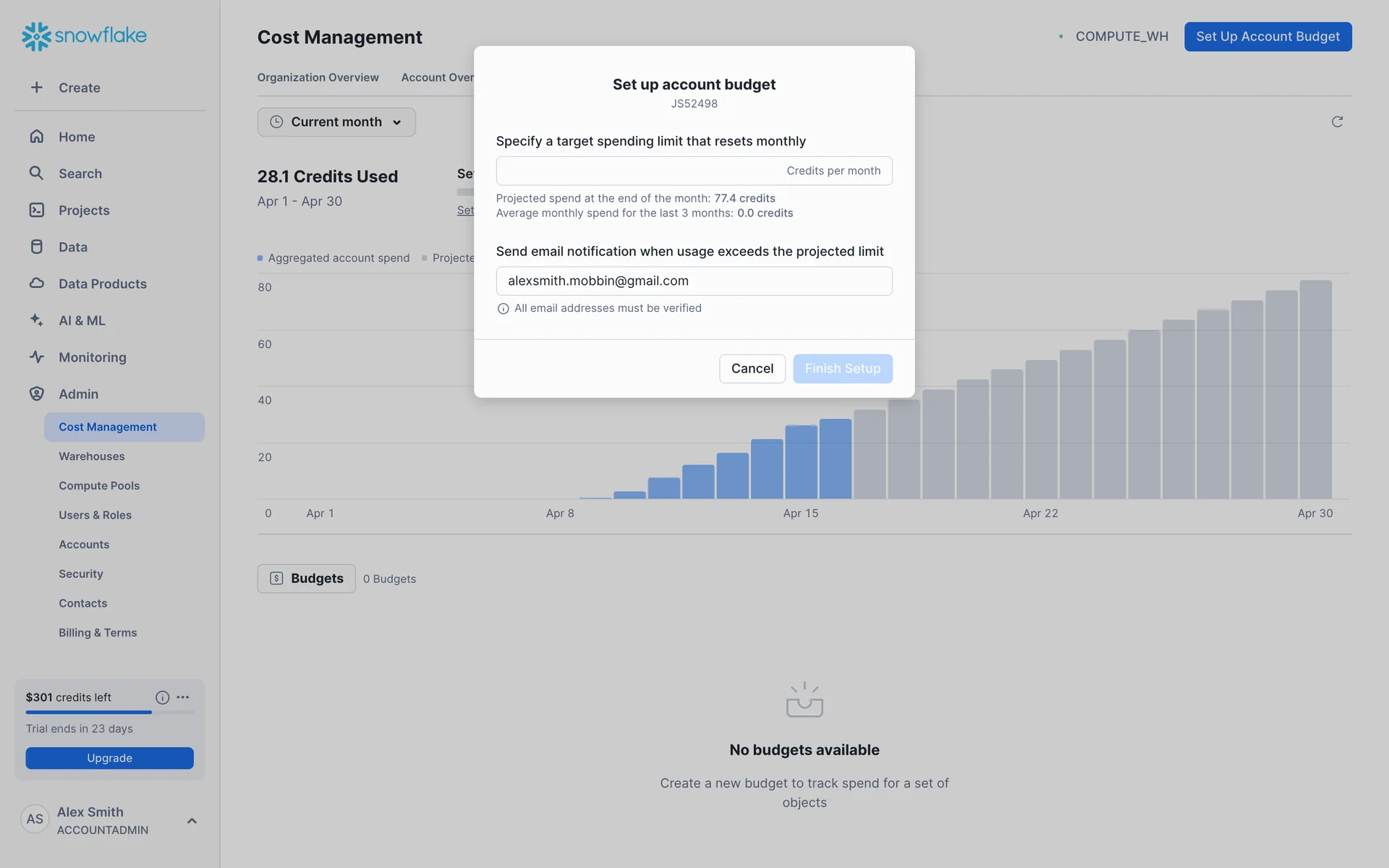Screen dimensions: 1389x868
Task: Click the Snowflake logo
Action: [84, 35]
